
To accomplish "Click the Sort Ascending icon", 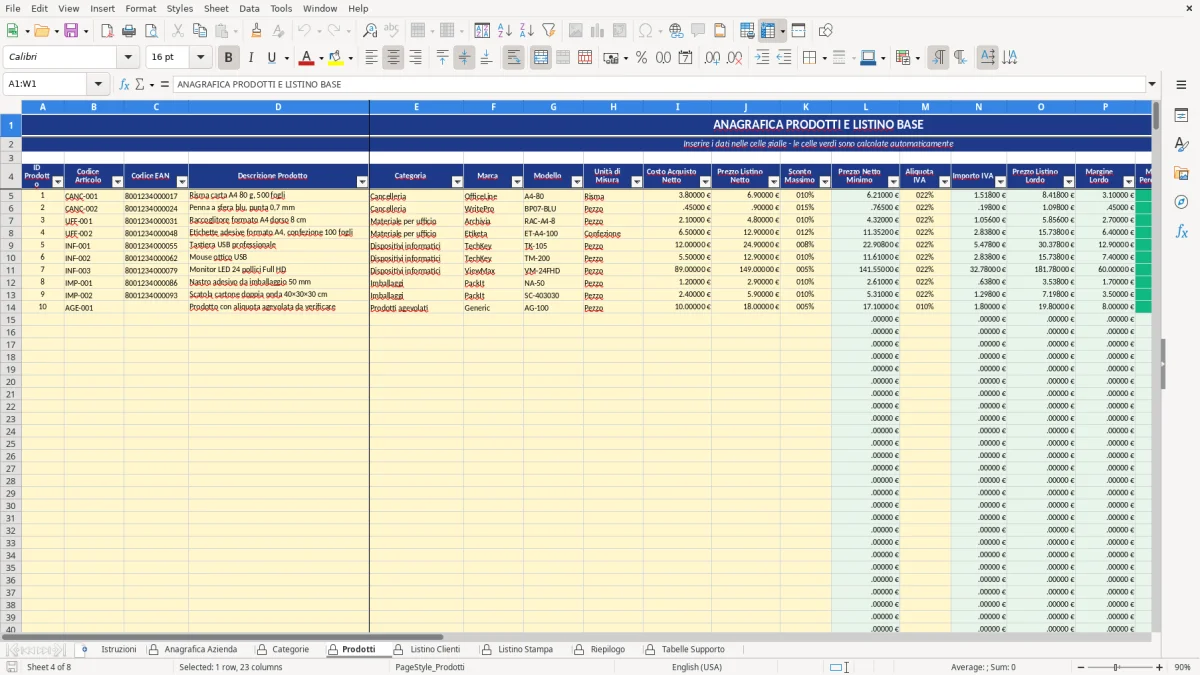I will coord(504,31).
